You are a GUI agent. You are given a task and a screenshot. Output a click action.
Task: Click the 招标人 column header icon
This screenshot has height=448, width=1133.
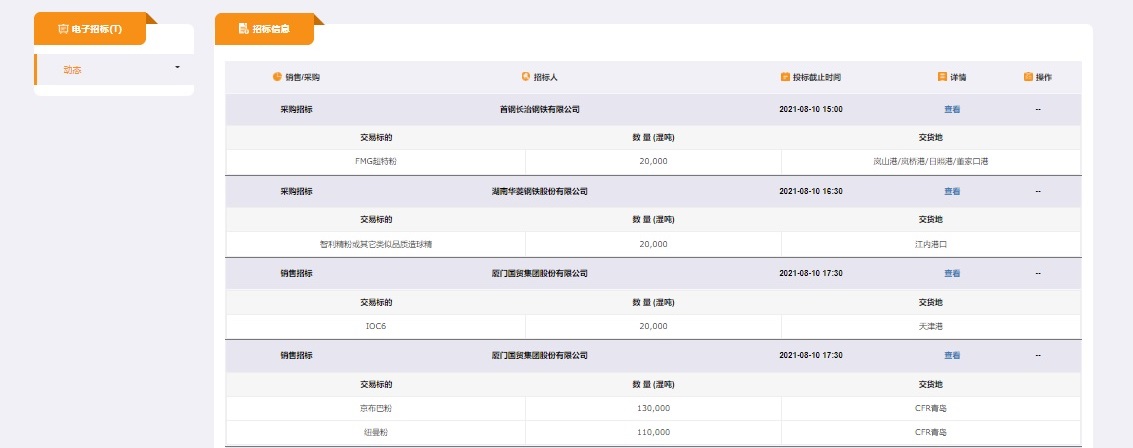click(526, 77)
